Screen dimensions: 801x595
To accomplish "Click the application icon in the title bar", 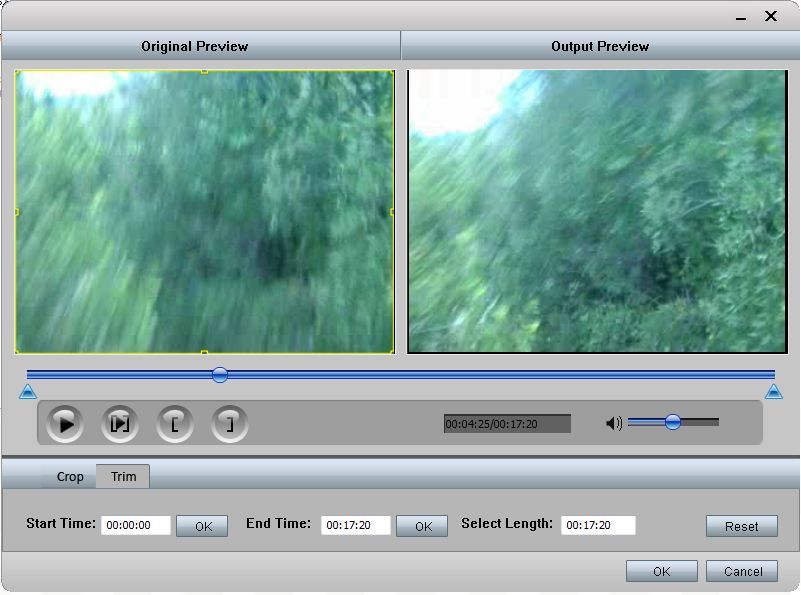I will coord(14,16).
